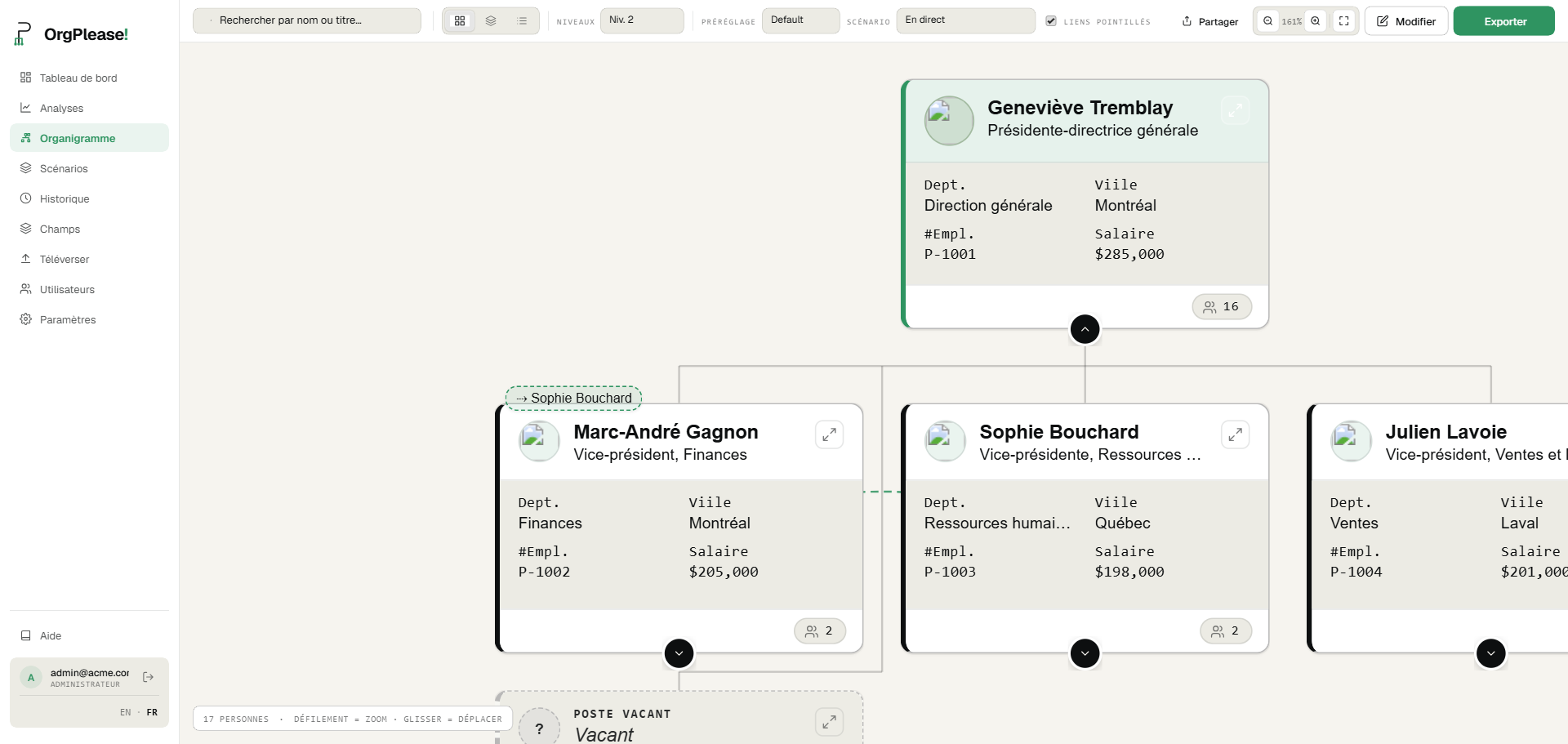Open the Niveaux dropdown (Niv. 2)
Image resolution: width=1568 pixels, height=744 pixels.
tap(642, 20)
